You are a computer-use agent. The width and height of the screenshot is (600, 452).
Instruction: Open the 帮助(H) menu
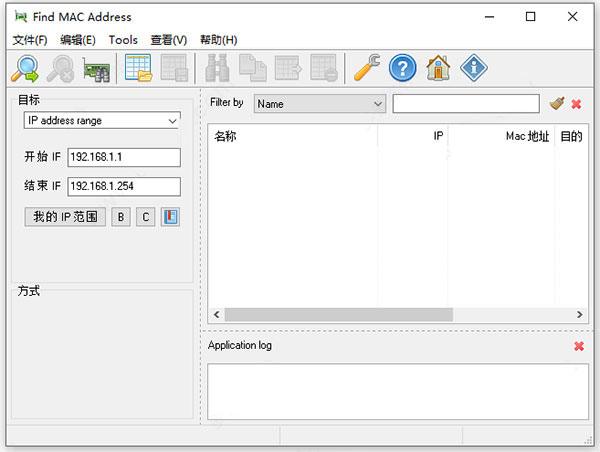coord(218,40)
